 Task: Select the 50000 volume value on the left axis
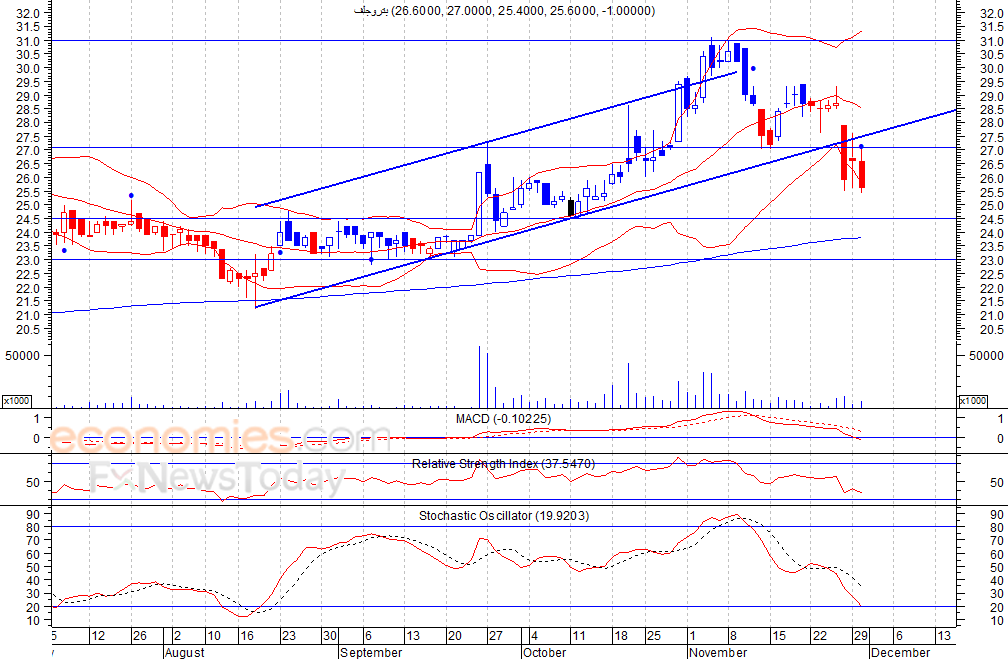click(24, 356)
